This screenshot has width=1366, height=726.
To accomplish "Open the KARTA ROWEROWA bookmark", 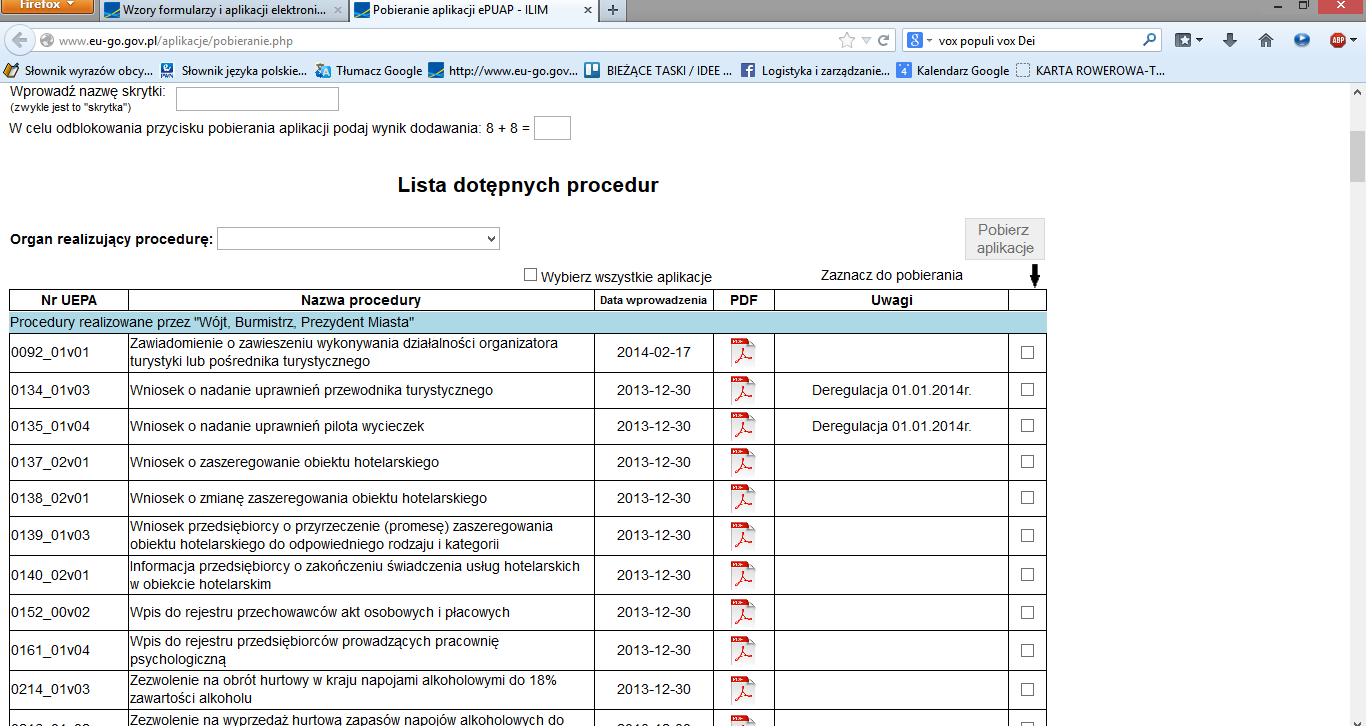I will coord(1090,70).
